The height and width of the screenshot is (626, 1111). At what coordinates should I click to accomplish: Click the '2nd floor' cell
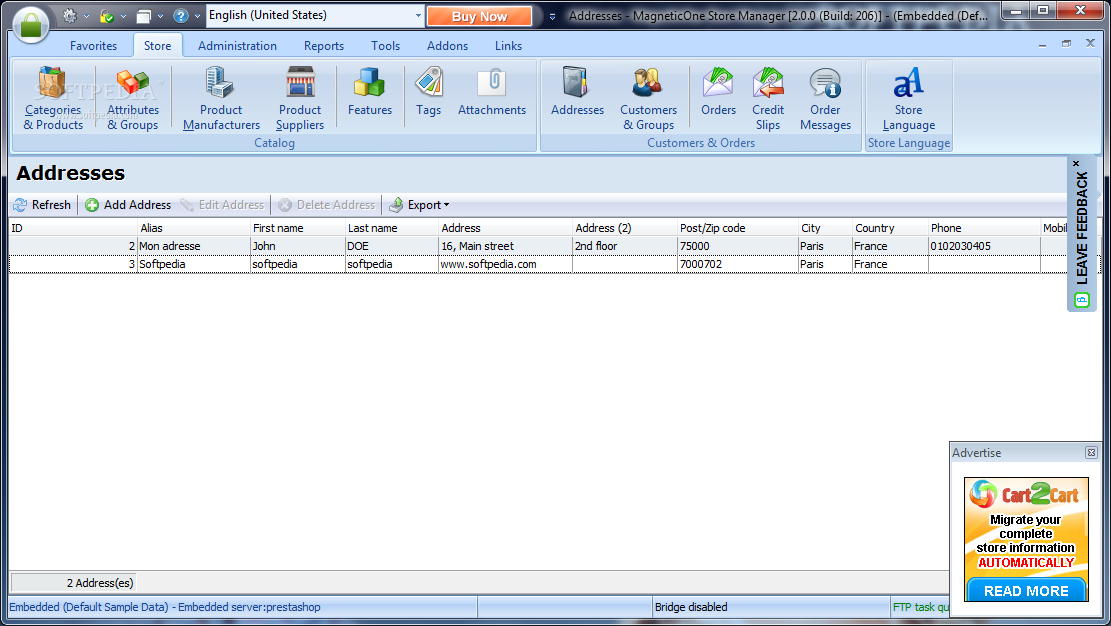click(x=624, y=246)
